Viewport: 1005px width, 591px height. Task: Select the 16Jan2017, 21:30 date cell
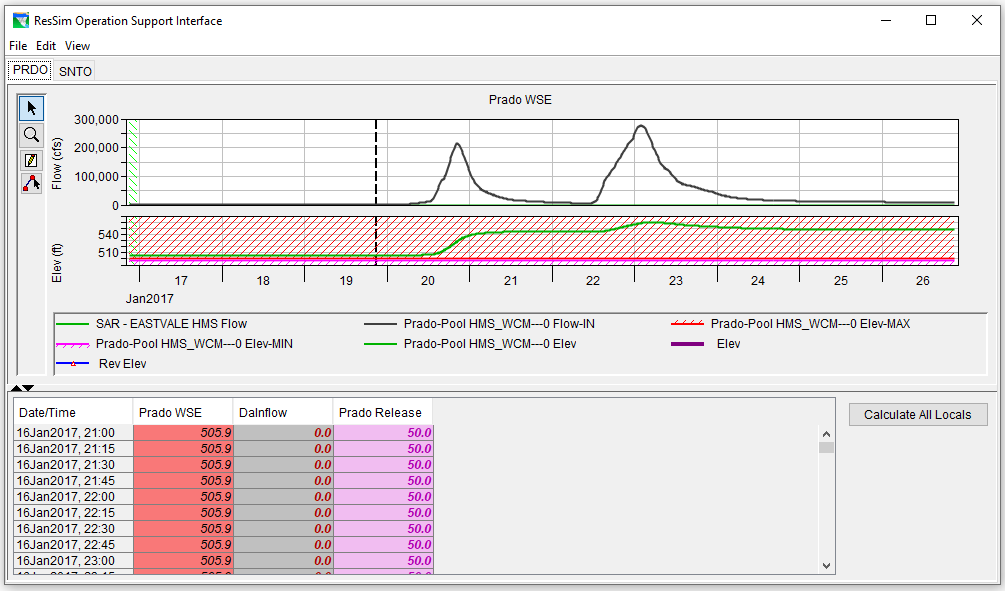click(x=73, y=465)
